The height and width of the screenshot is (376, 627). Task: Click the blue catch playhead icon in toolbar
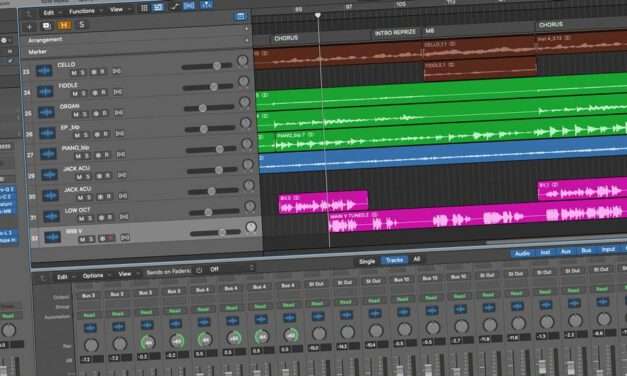pyautogui.click(x=189, y=5)
